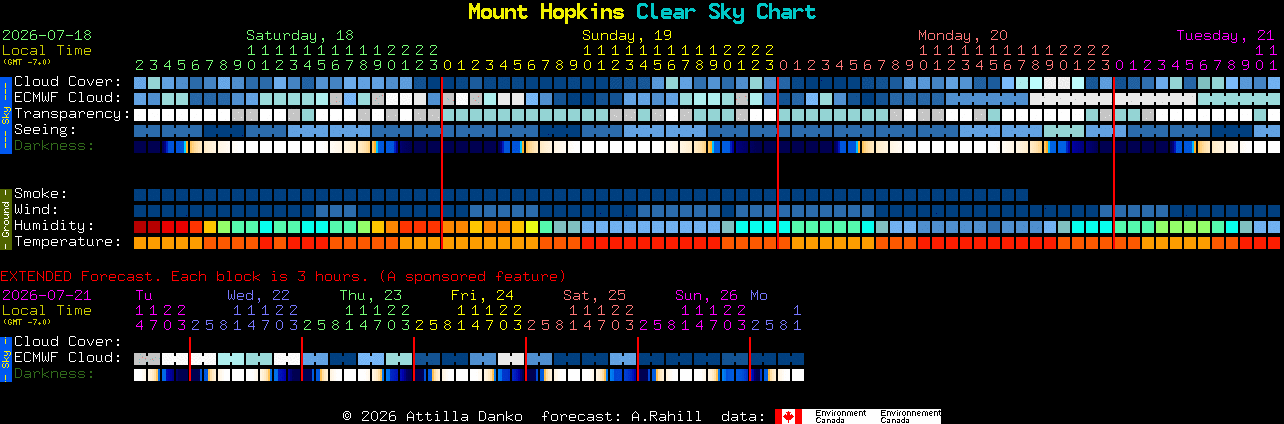Select the Sat, 25 heading
Screen dimensions: 1284x424
pos(594,295)
